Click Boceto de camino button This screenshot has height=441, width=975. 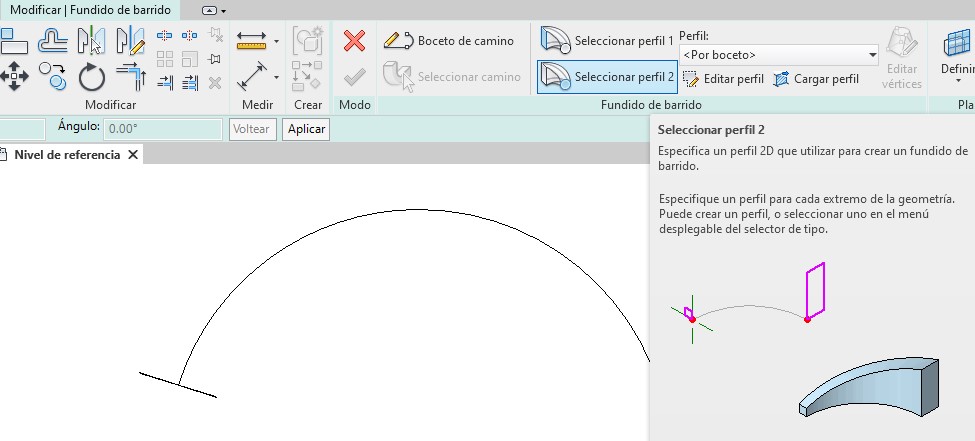(451, 41)
